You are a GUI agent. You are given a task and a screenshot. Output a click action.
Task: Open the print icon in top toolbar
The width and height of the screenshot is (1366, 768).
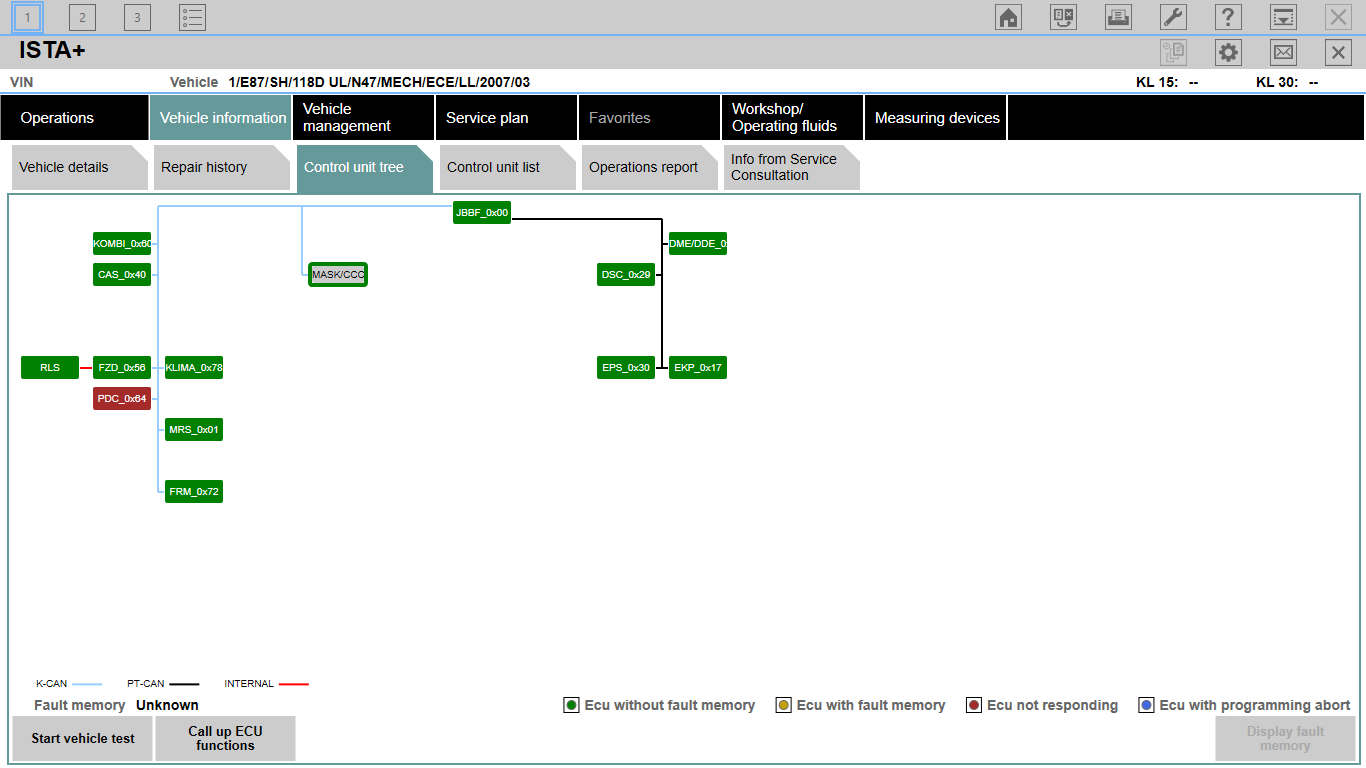1118,17
